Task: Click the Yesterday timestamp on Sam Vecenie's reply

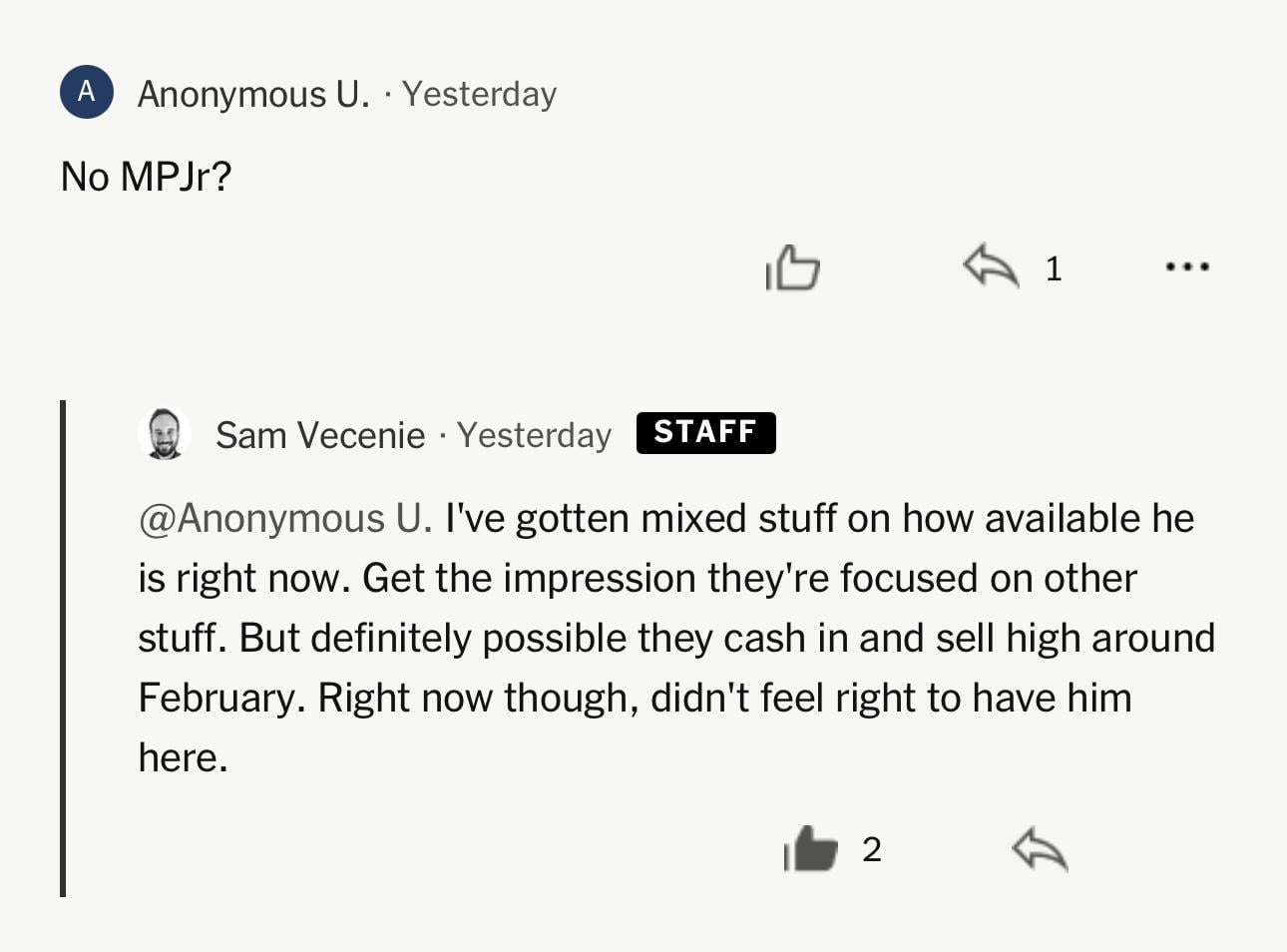Action: [x=533, y=434]
